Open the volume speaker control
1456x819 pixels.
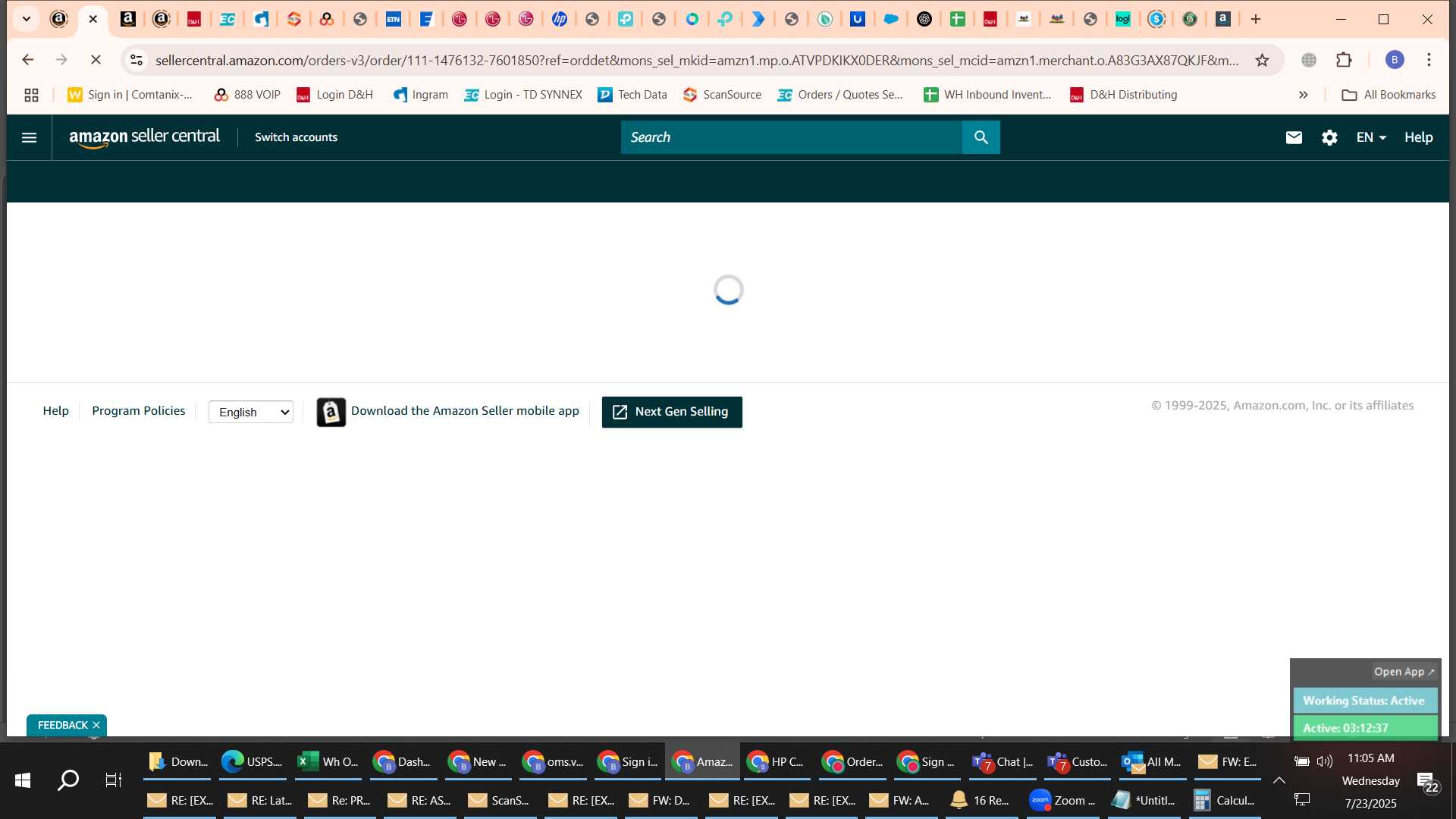pyautogui.click(x=1325, y=761)
